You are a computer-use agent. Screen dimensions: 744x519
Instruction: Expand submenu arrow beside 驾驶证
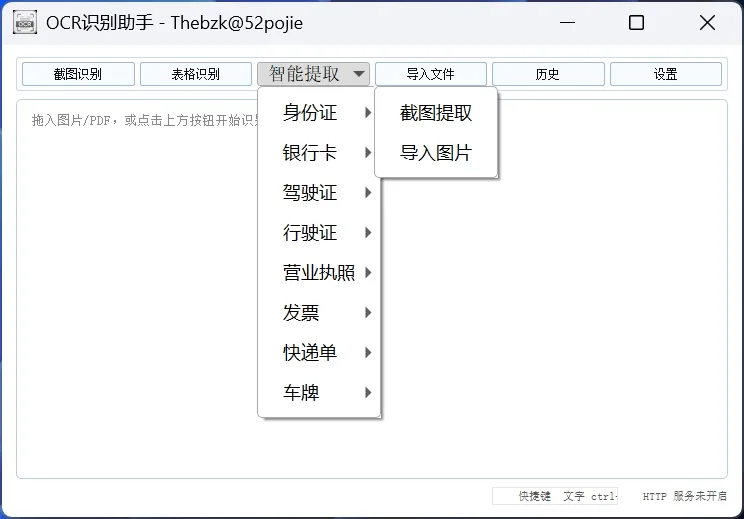point(368,193)
